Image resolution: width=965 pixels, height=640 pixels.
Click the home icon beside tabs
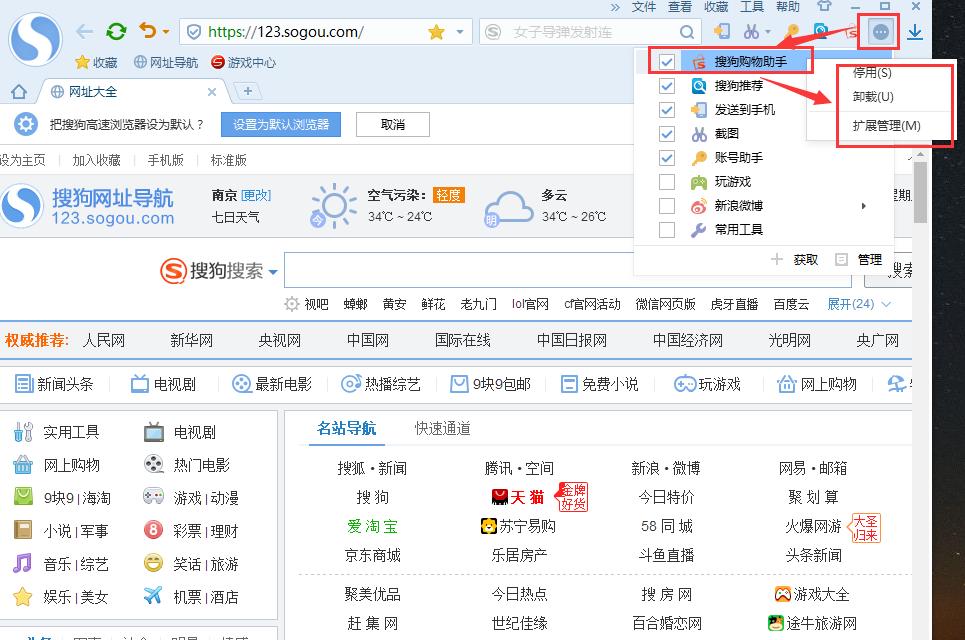19,92
